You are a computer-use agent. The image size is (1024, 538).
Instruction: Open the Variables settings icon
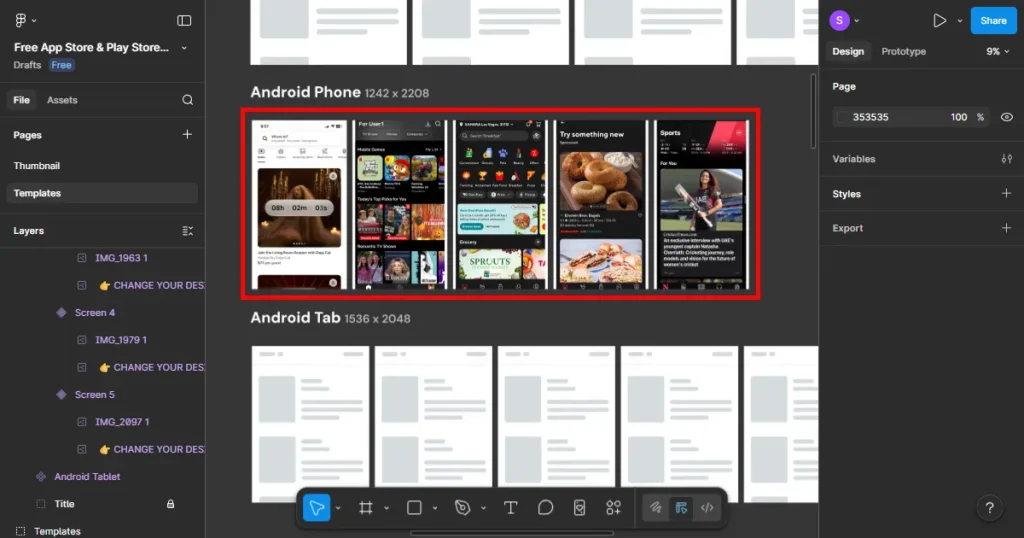click(x=1006, y=159)
